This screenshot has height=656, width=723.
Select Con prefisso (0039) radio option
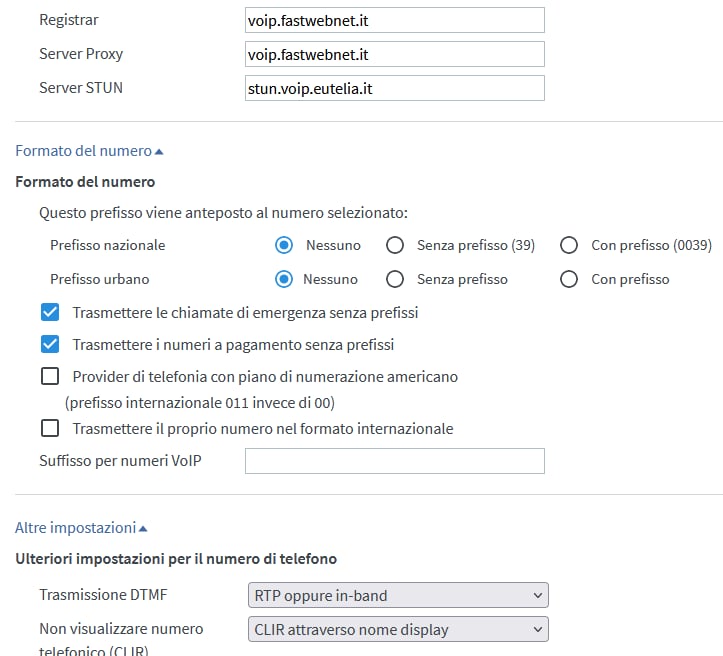[569, 245]
